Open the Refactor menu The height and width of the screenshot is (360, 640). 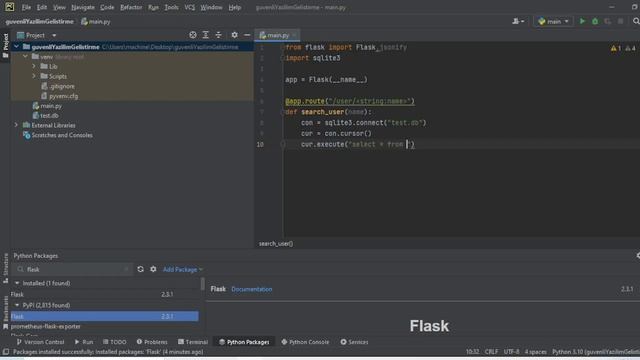pos(131,7)
